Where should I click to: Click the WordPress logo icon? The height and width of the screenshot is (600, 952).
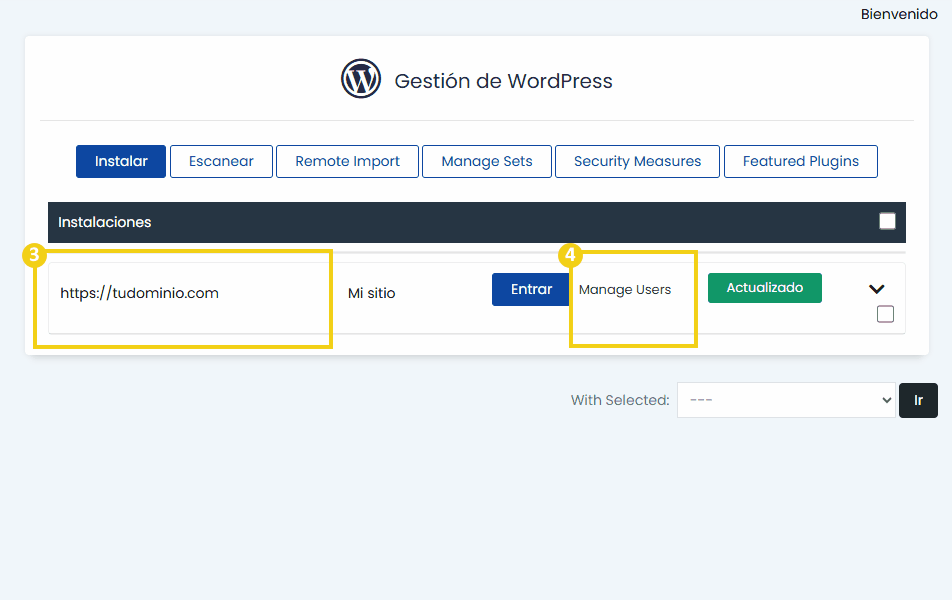click(361, 79)
